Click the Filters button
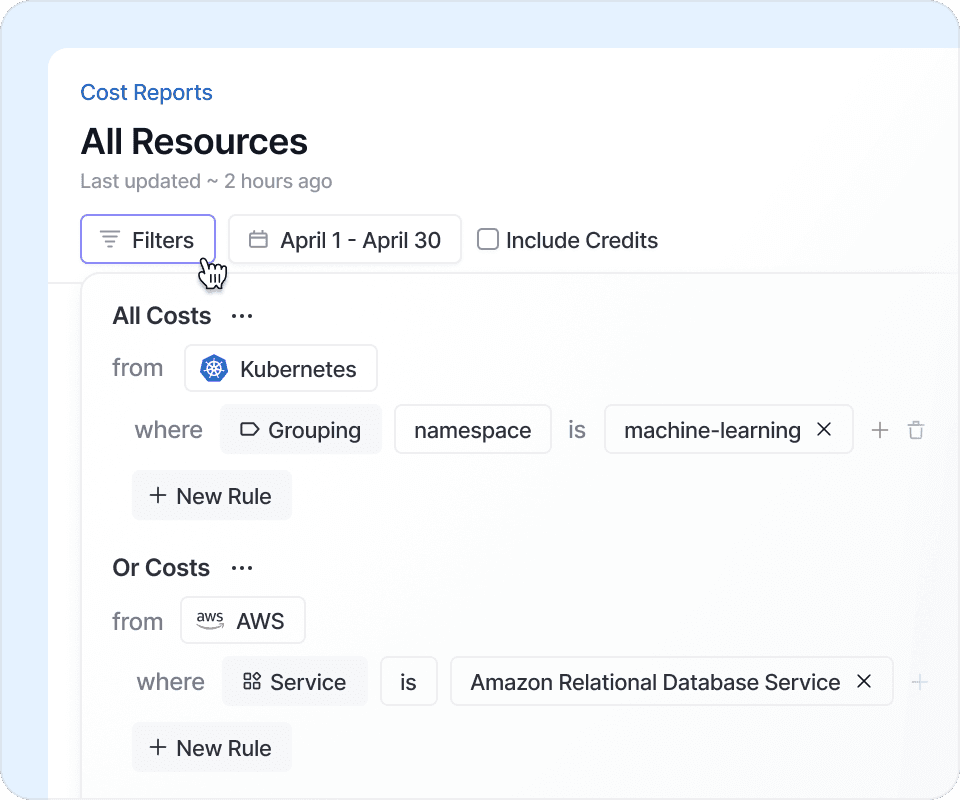Viewport: 960px width, 800px height. coord(148,240)
